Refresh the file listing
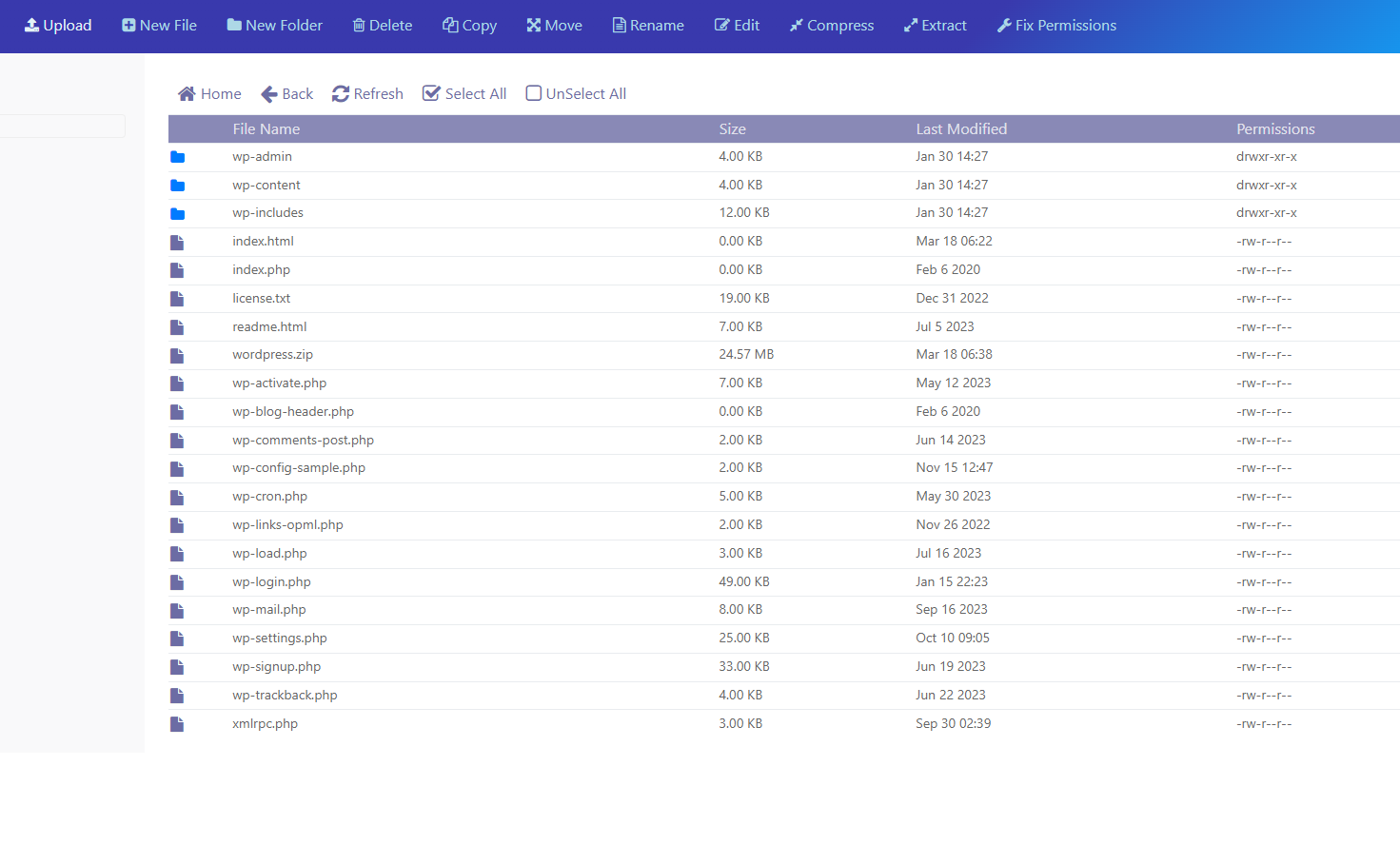The width and height of the screenshot is (1400, 845). click(367, 93)
